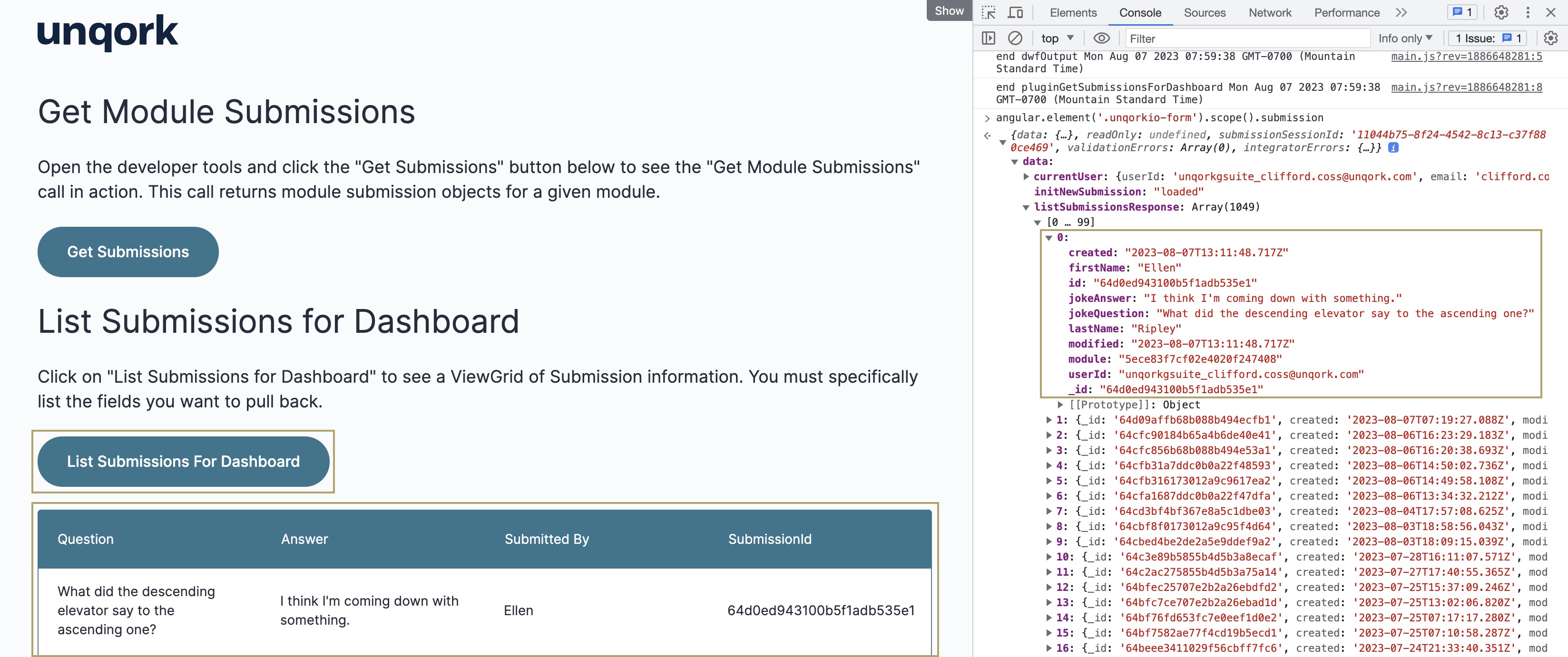The width and height of the screenshot is (1568, 657).
Task: Switch to the Elements tab
Action: pyautogui.click(x=1072, y=13)
